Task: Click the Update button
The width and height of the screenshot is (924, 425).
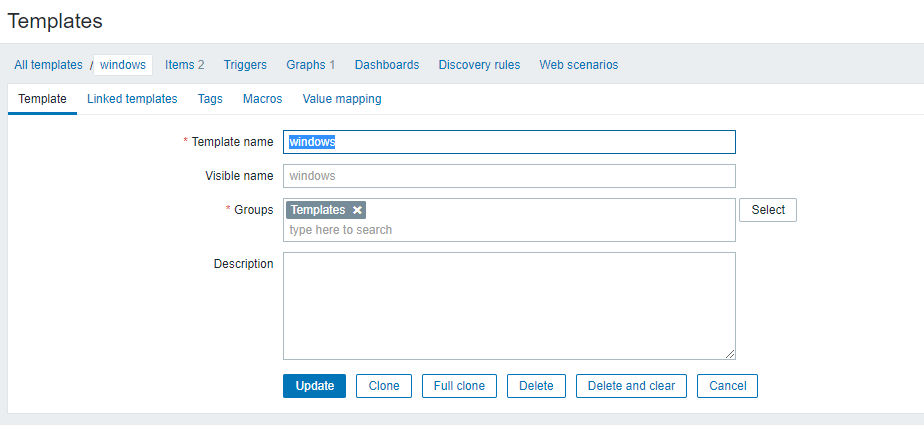Action: (x=314, y=386)
